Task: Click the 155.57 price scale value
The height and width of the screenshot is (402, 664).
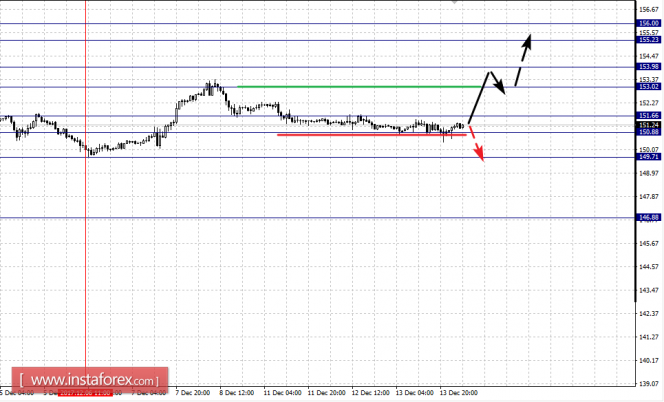Action: pyautogui.click(x=649, y=33)
